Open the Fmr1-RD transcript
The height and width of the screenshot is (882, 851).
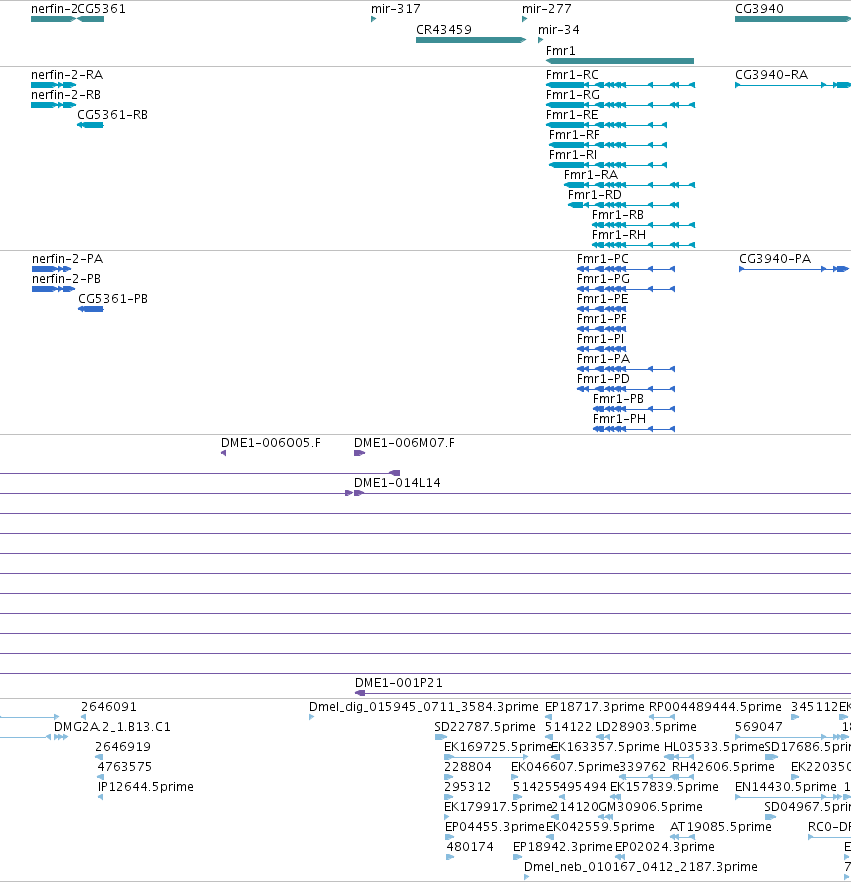tap(623, 205)
